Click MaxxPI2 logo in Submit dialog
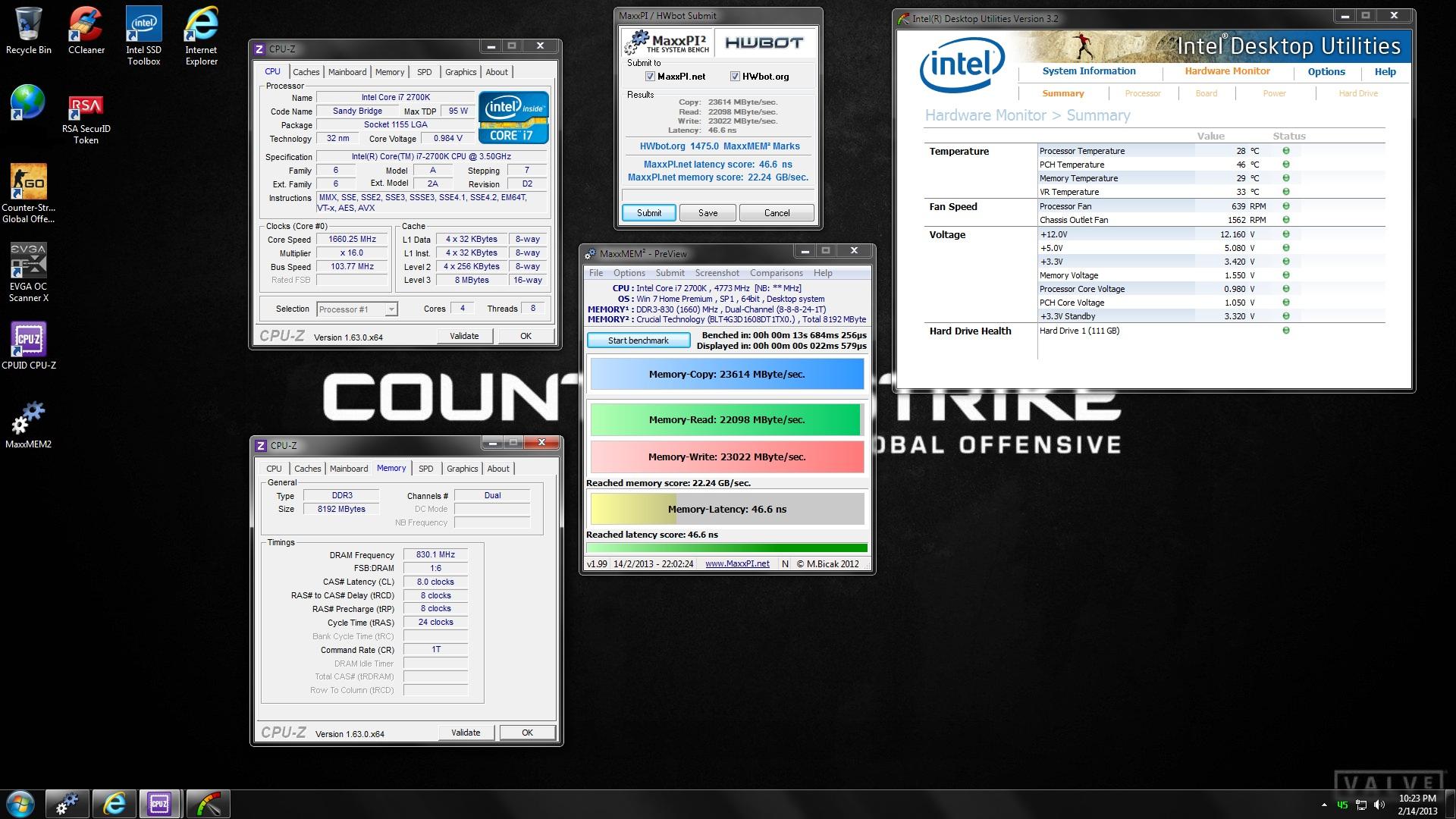This screenshot has width=1456, height=819. tap(667, 42)
